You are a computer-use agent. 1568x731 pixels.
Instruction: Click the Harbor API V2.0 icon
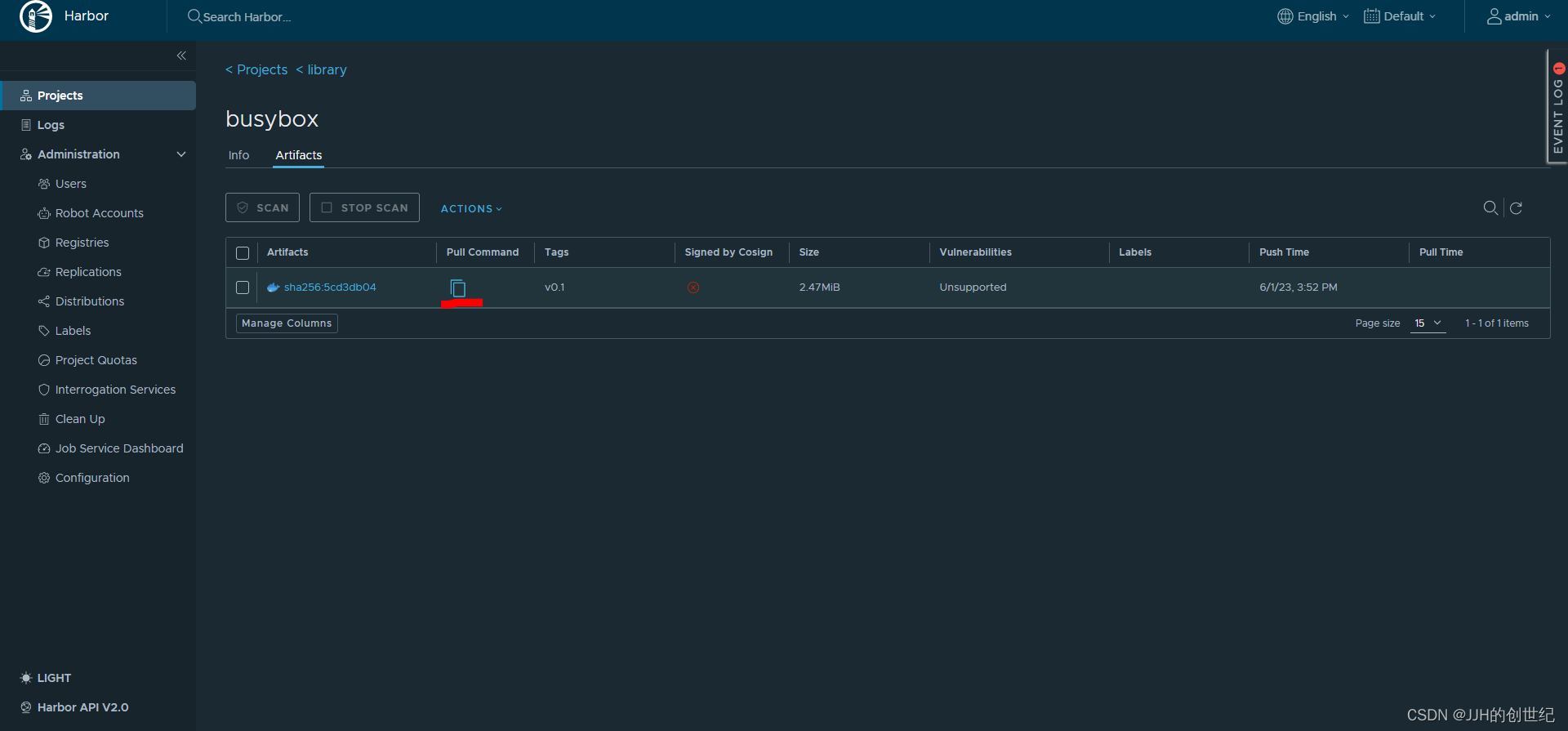26,707
